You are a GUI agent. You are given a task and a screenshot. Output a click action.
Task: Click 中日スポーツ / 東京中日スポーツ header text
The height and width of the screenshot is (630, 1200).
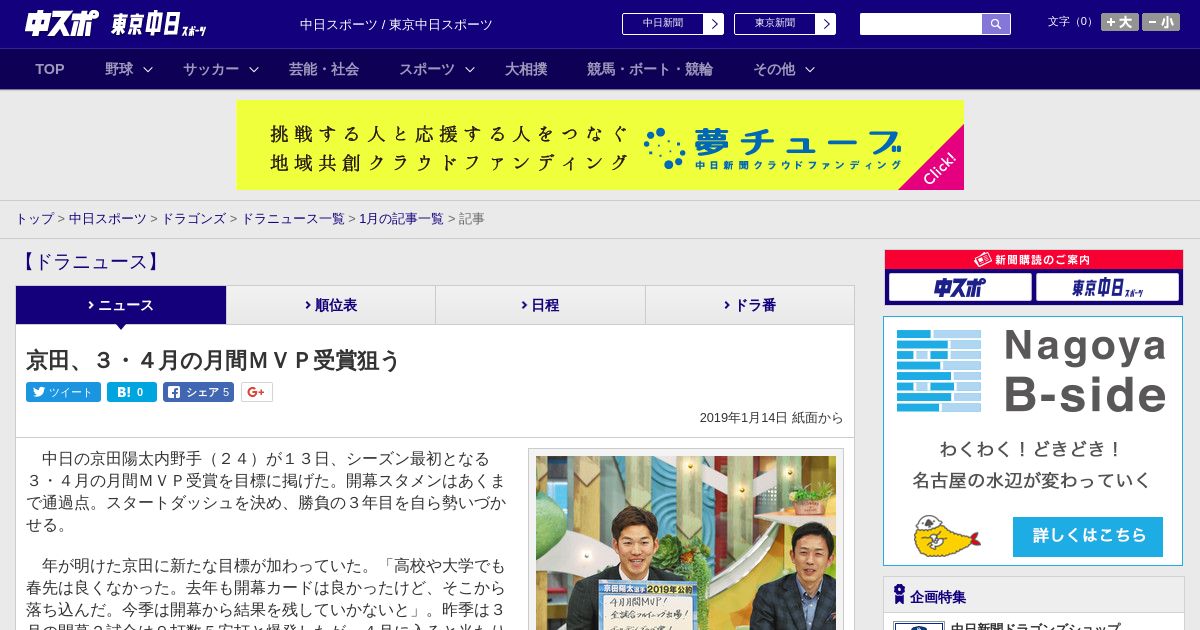pyautogui.click(x=396, y=24)
